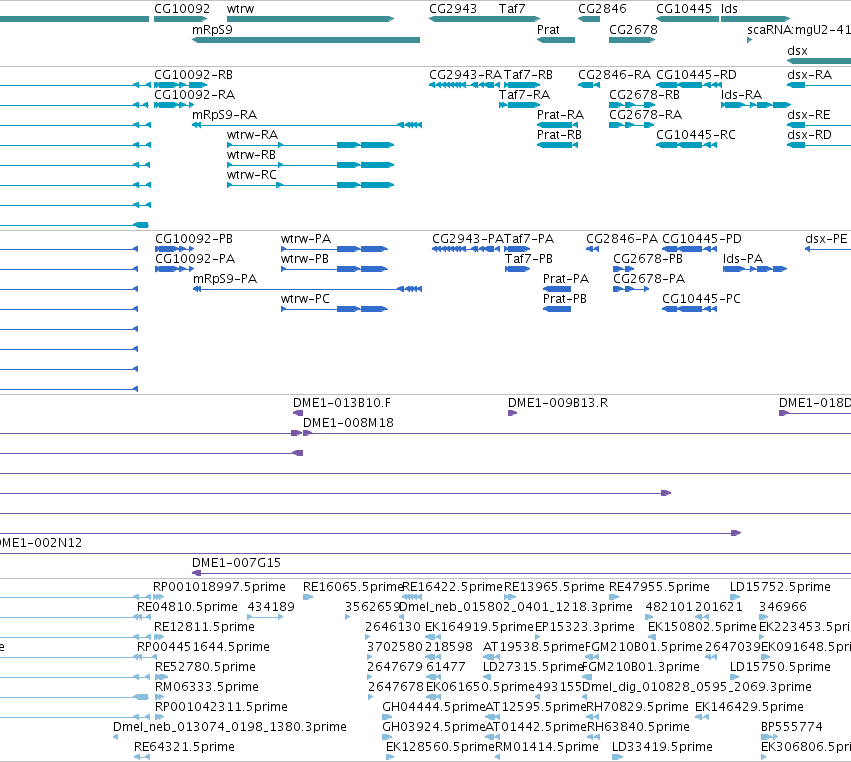Click the Prat gene bar

coord(556,40)
